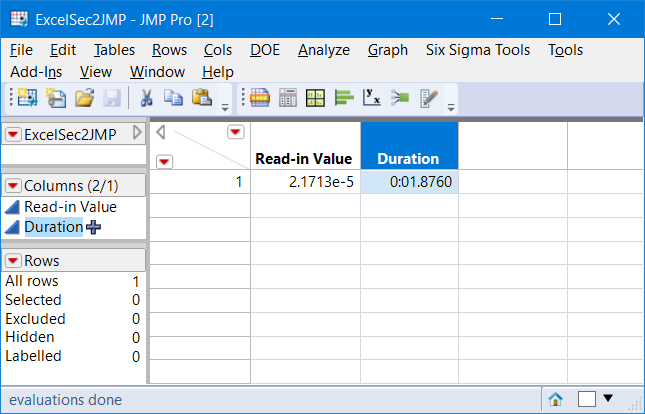Image resolution: width=645 pixels, height=414 pixels.
Task: Select Read-in Value in the Columns list
Action: 70,207
